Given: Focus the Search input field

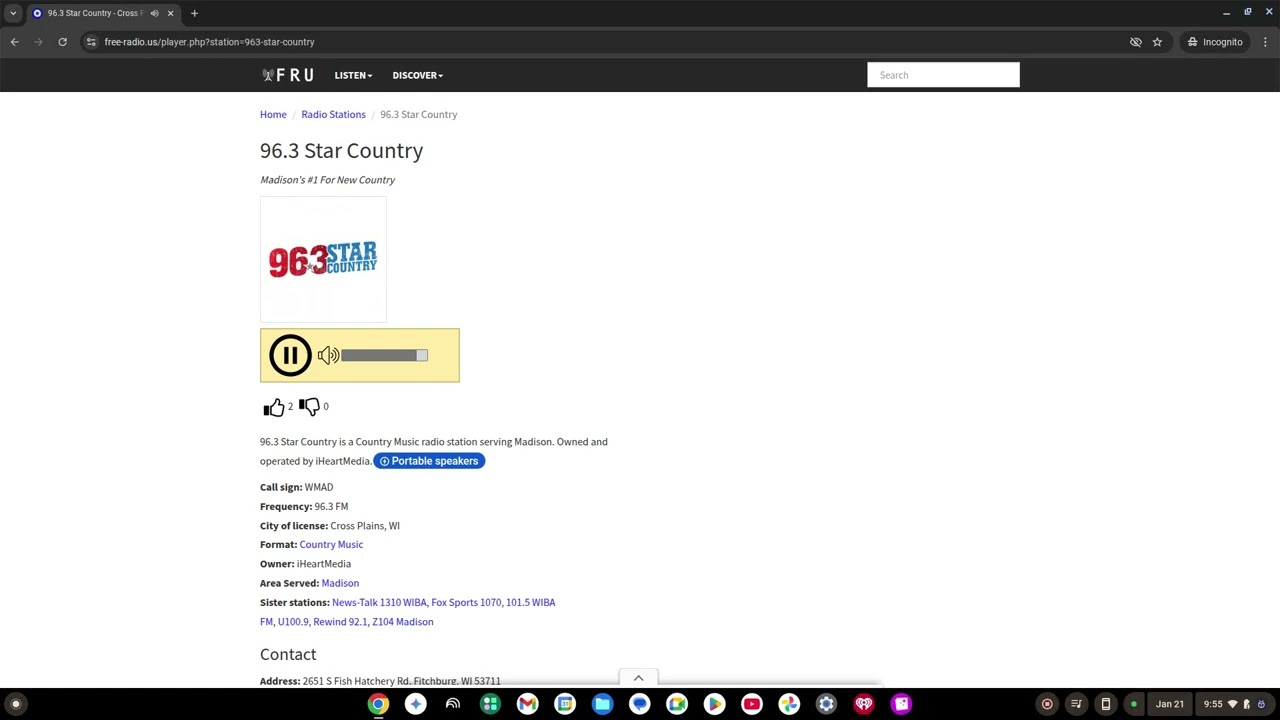Looking at the screenshot, I should pyautogui.click(x=943, y=75).
